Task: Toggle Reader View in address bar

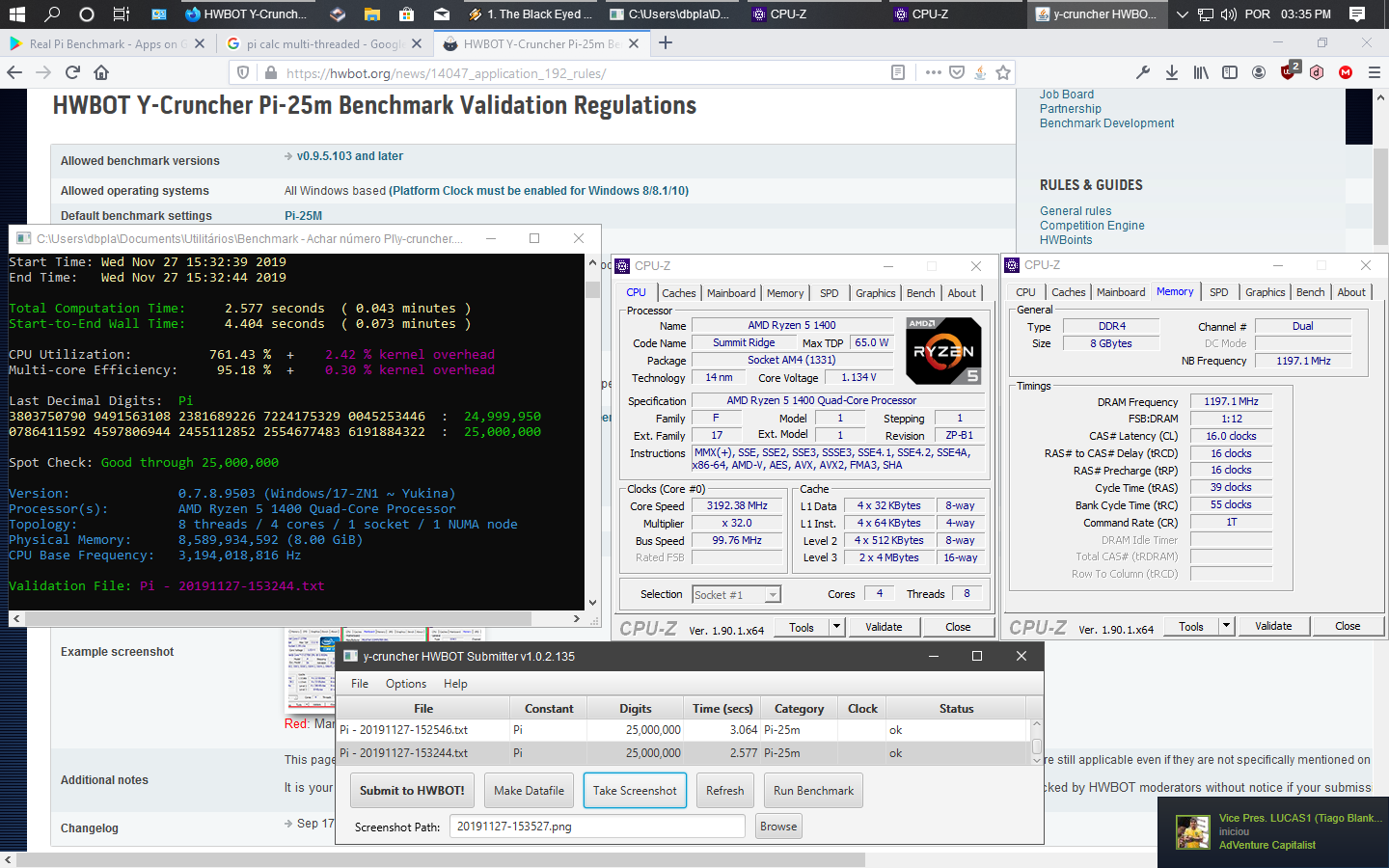Action: point(898,72)
